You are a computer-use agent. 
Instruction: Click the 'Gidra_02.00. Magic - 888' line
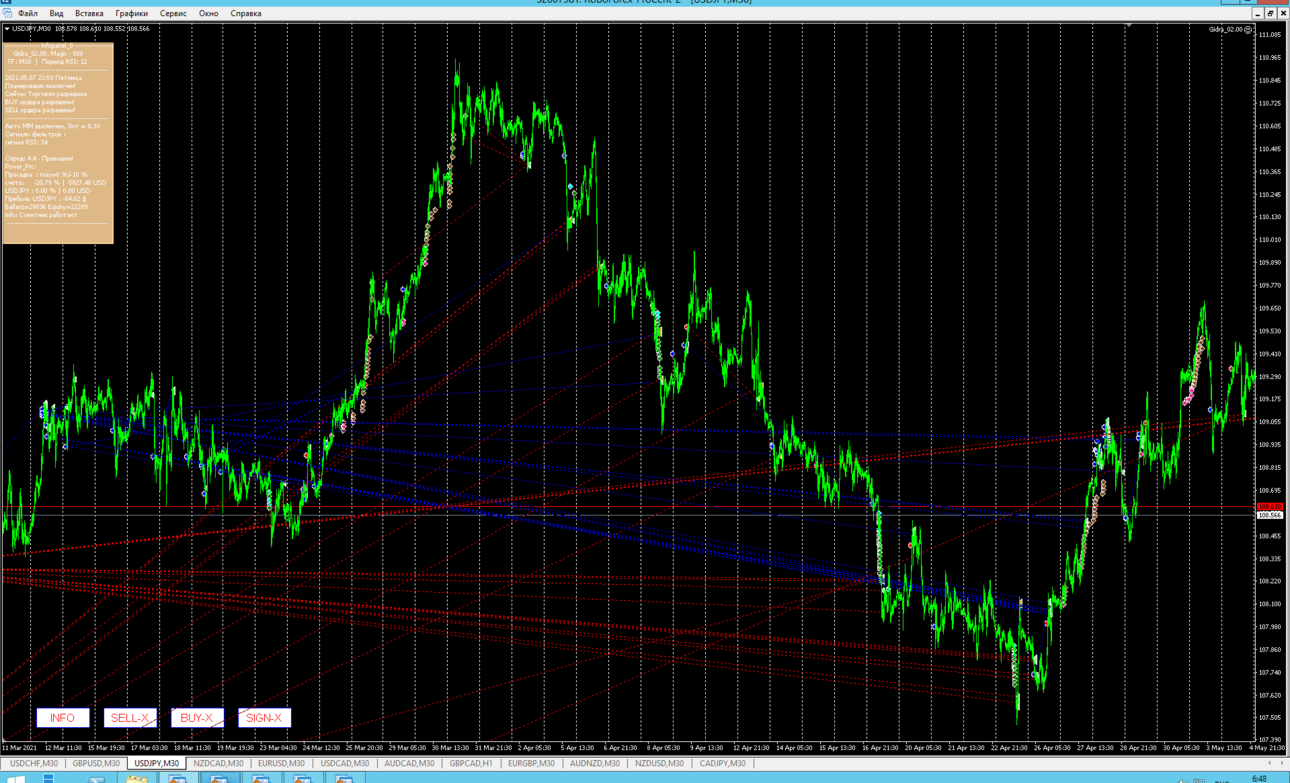tap(48, 54)
